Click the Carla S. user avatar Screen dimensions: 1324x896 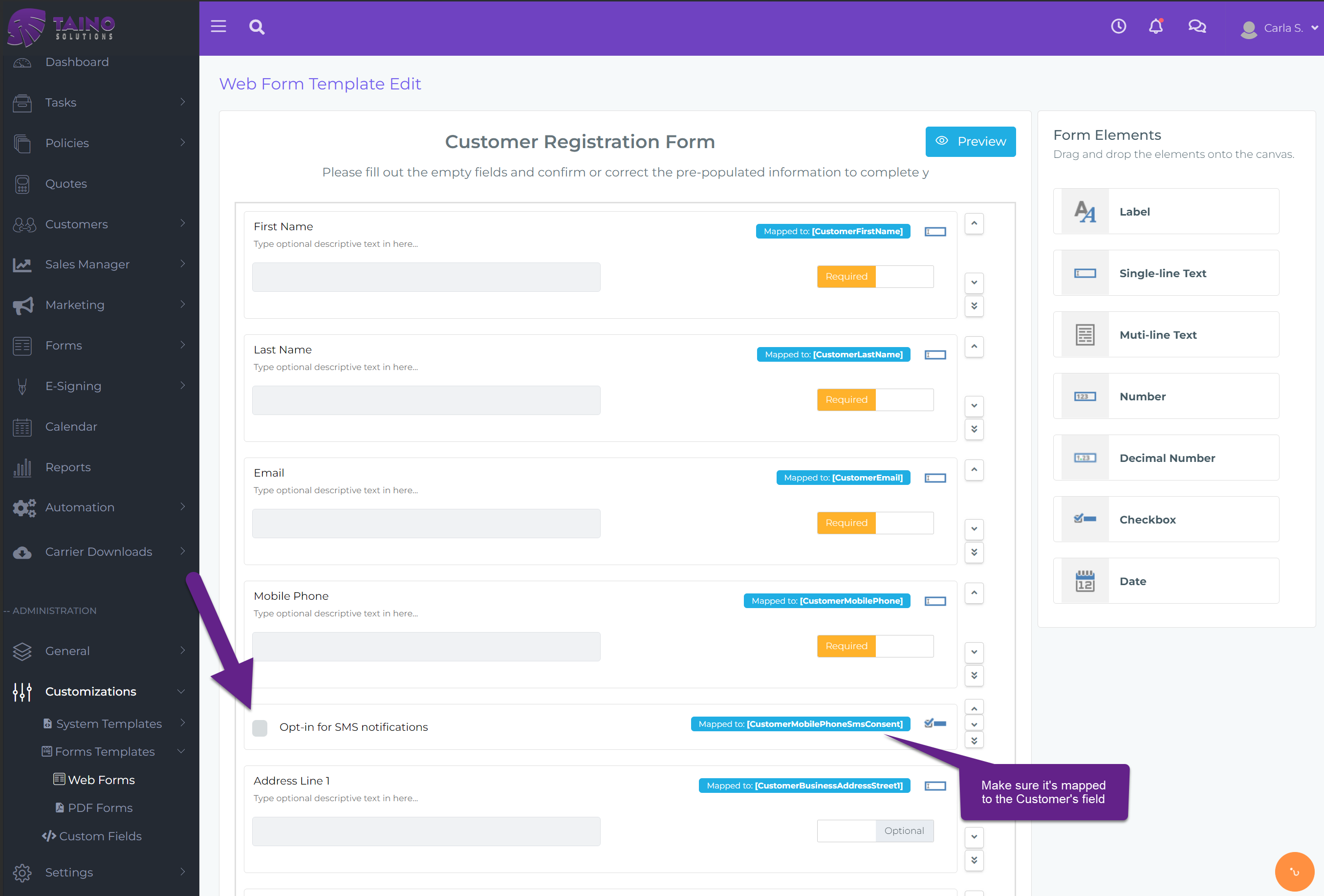pyautogui.click(x=1248, y=29)
